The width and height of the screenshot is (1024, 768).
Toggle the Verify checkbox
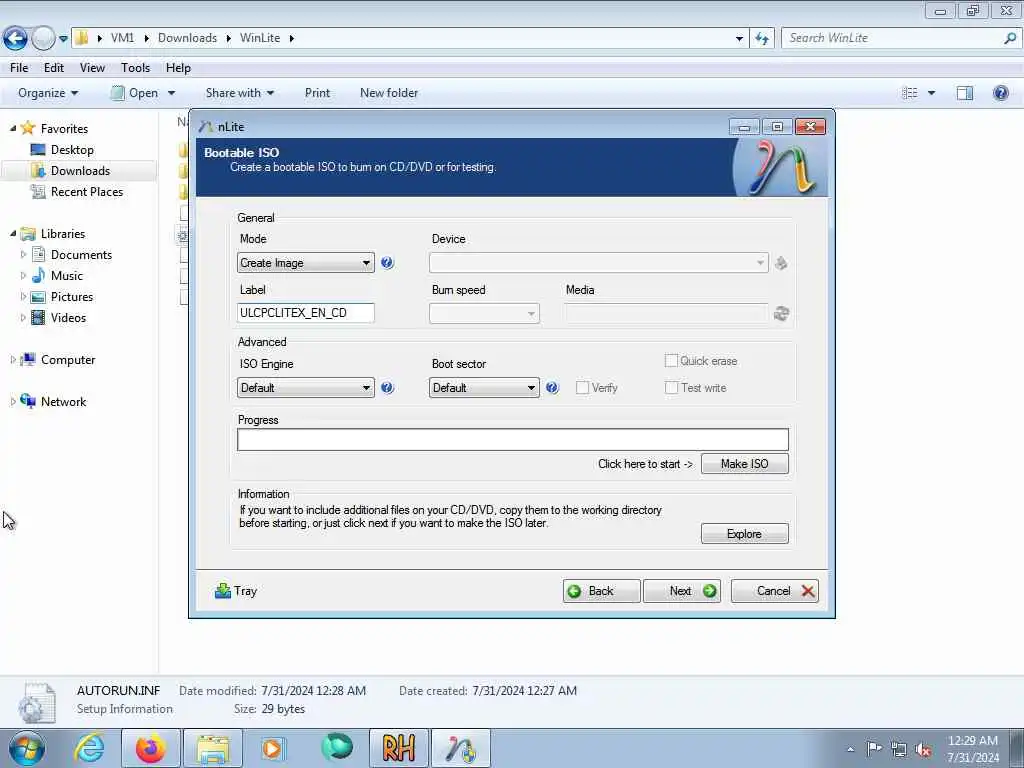[x=583, y=388]
